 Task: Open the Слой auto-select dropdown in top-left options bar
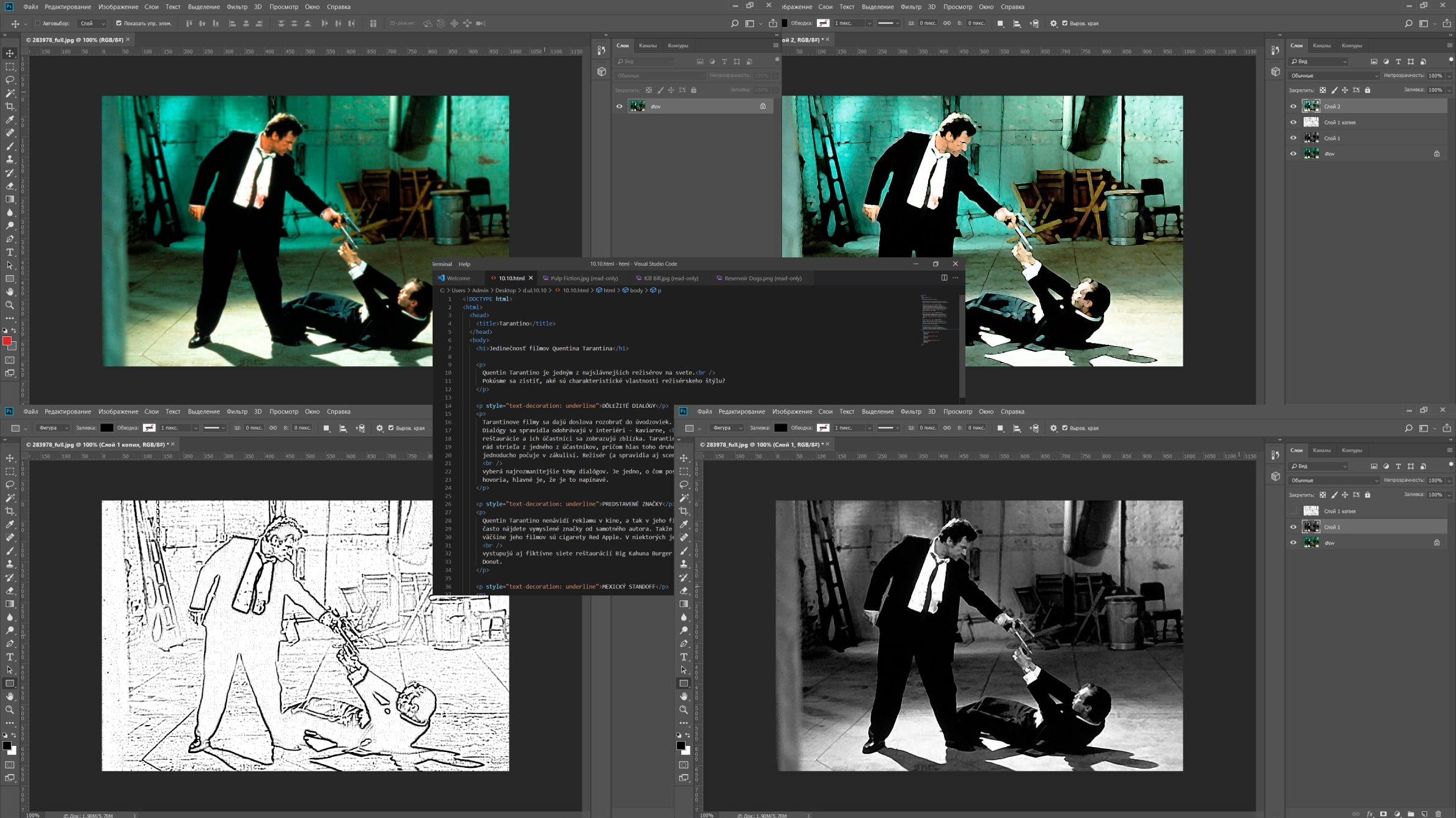click(92, 23)
